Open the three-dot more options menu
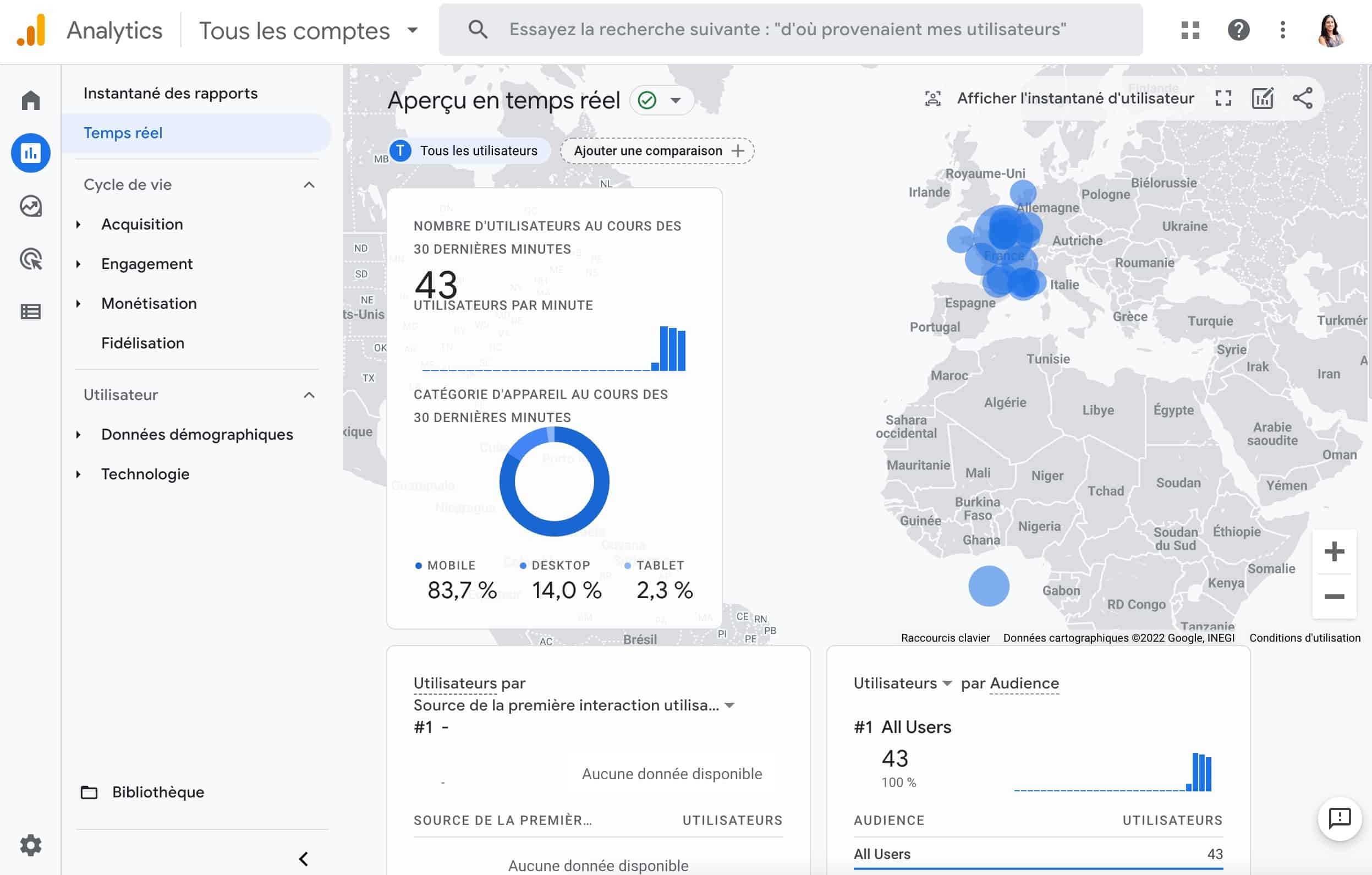1372x875 pixels. point(1282,30)
